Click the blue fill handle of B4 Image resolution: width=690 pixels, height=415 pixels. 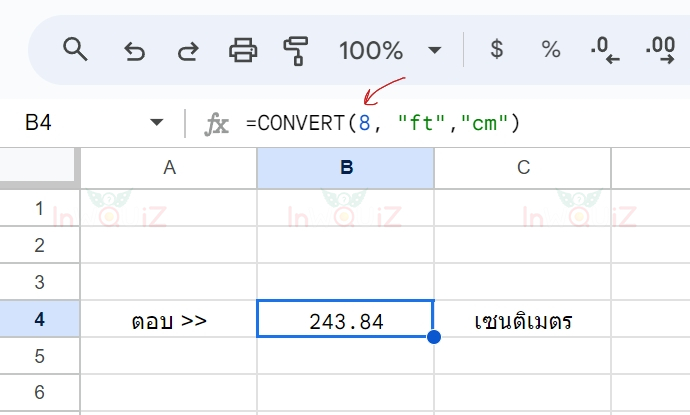[x=434, y=337]
